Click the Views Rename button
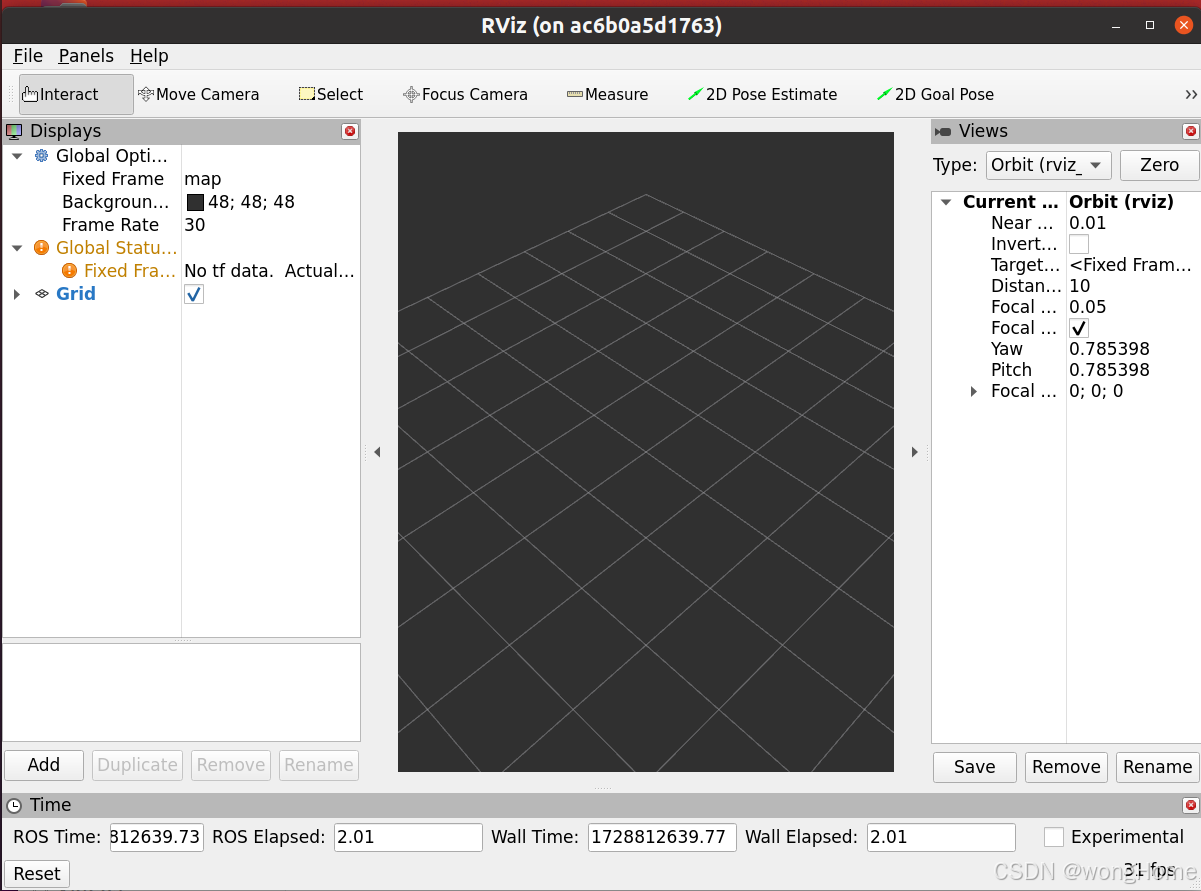Viewport: 1201px width, 891px height. pos(1157,767)
